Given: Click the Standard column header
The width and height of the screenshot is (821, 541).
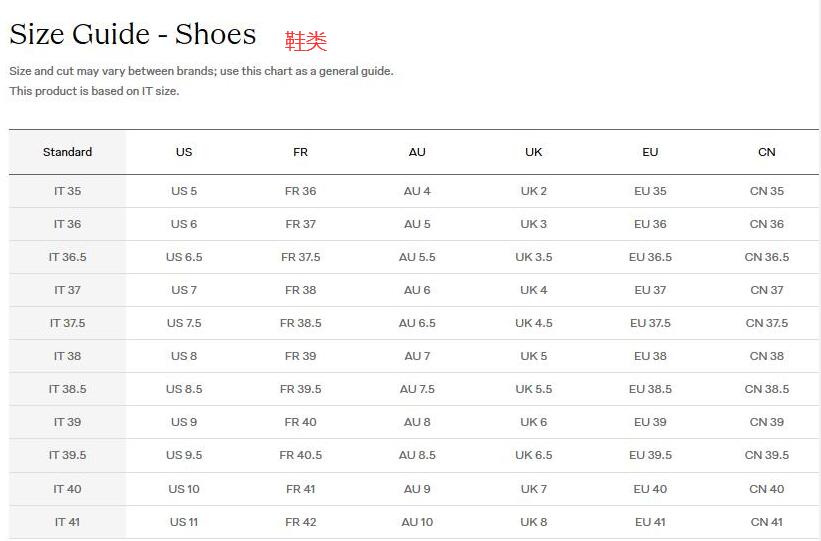Looking at the screenshot, I should pos(67,152).
